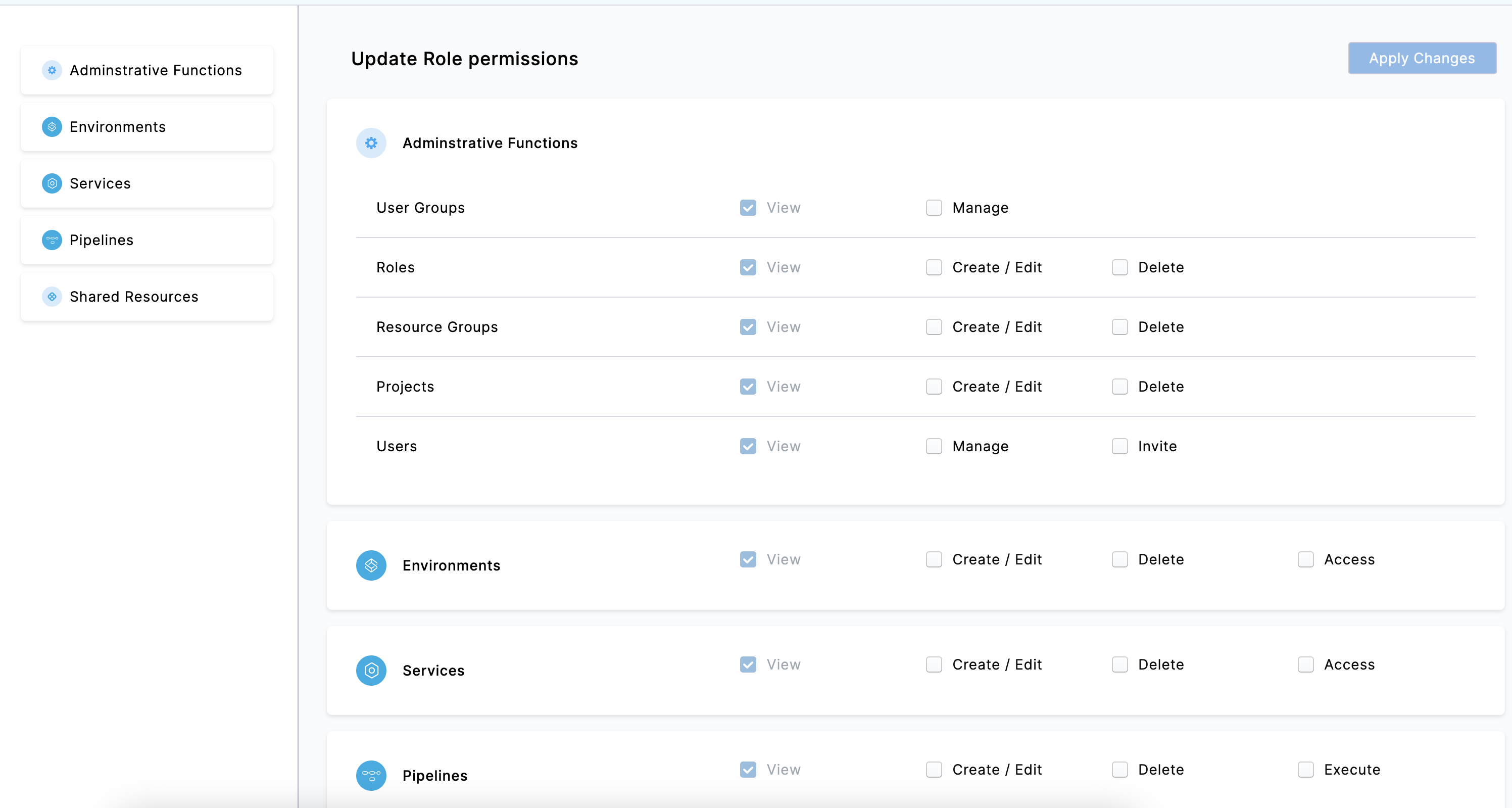Click the Environments icon in the sidebar

point(52,127)
